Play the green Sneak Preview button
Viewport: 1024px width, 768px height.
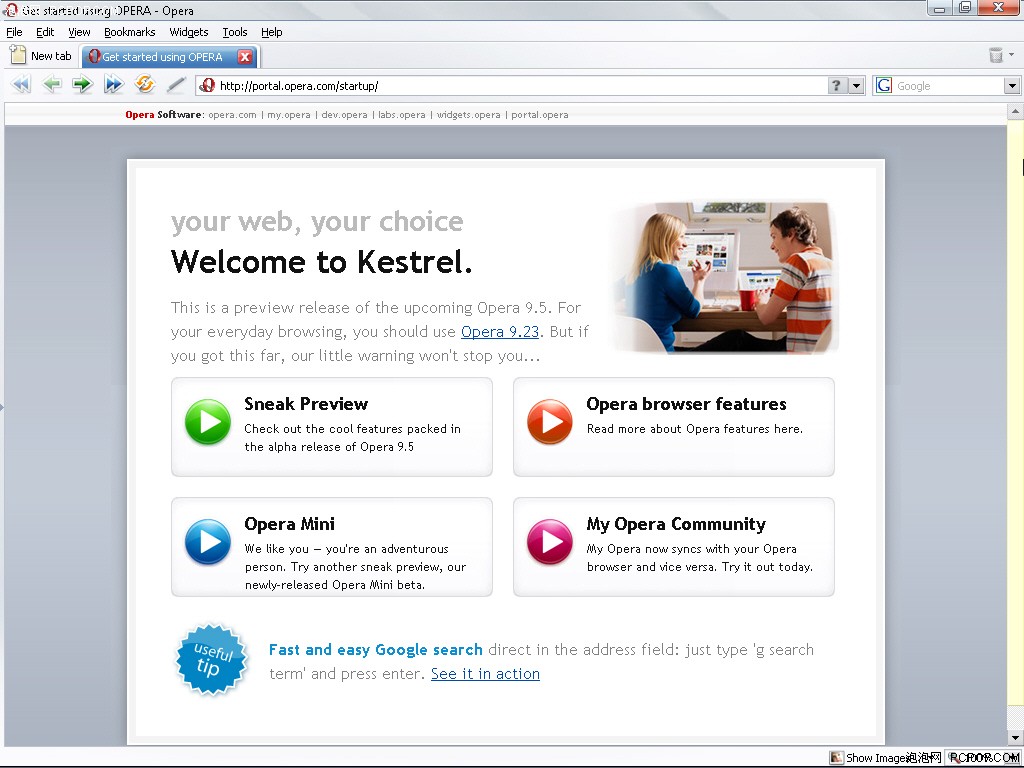(x=208, y=422)
